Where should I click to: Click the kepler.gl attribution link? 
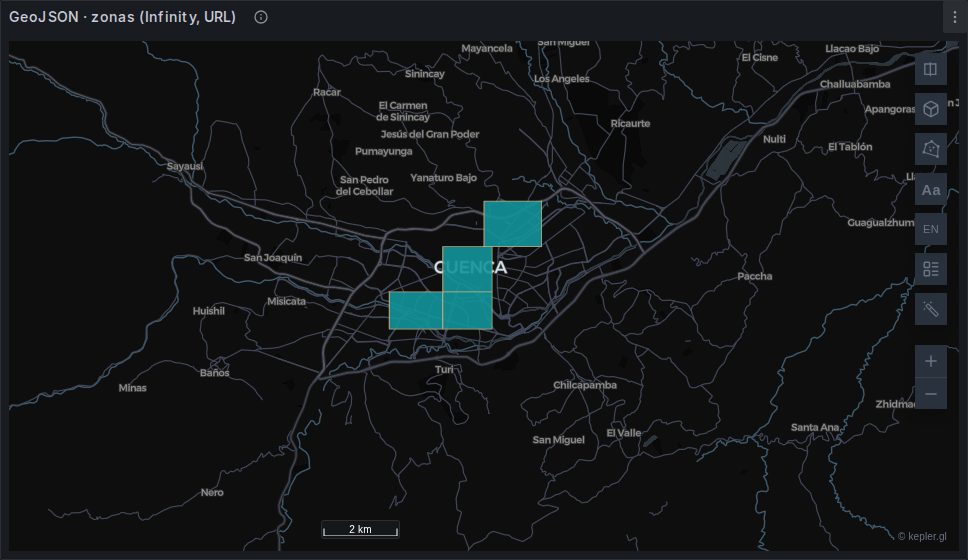coord(922,536)
